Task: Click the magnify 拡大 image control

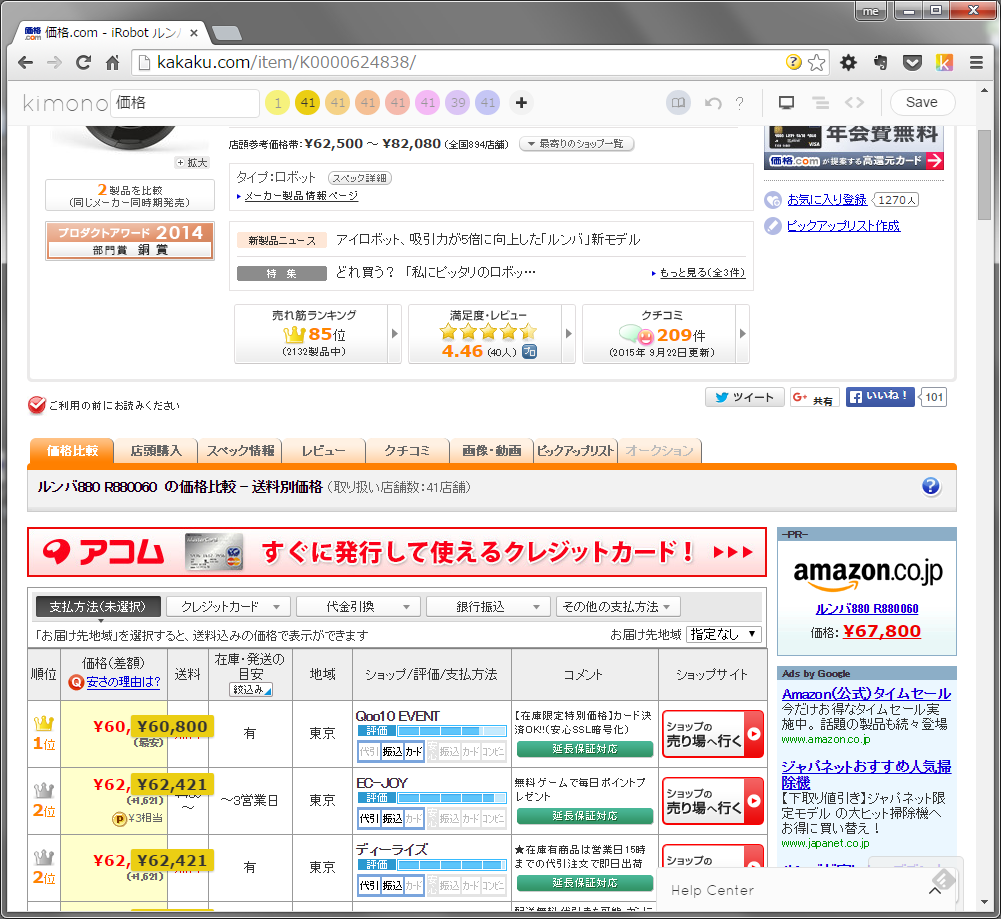Action: pos(192,163)
